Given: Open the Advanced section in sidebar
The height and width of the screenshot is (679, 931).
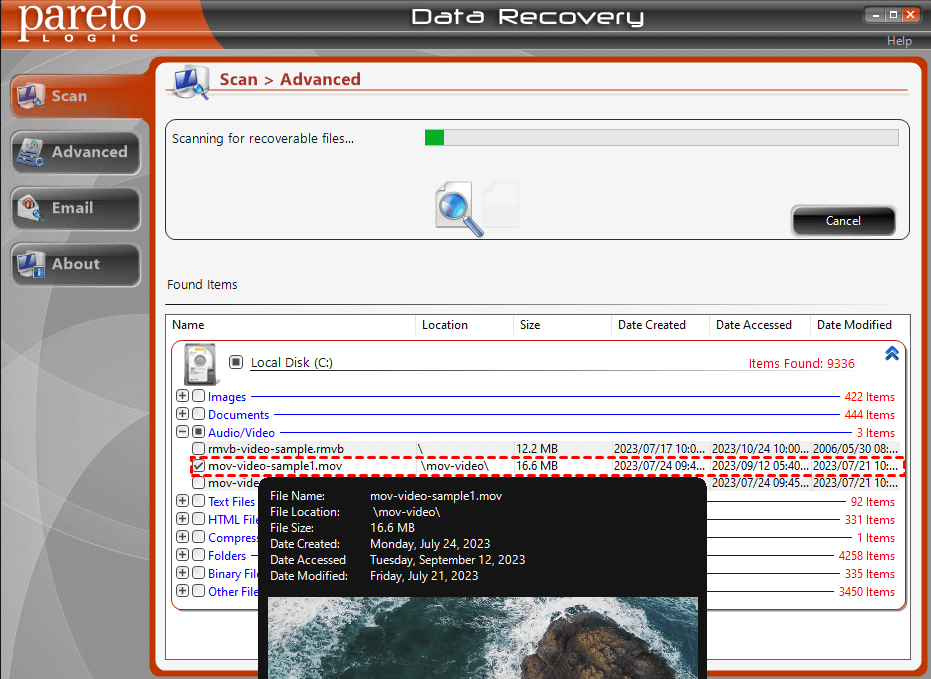Looking at the screenshot, I should 77,152.
